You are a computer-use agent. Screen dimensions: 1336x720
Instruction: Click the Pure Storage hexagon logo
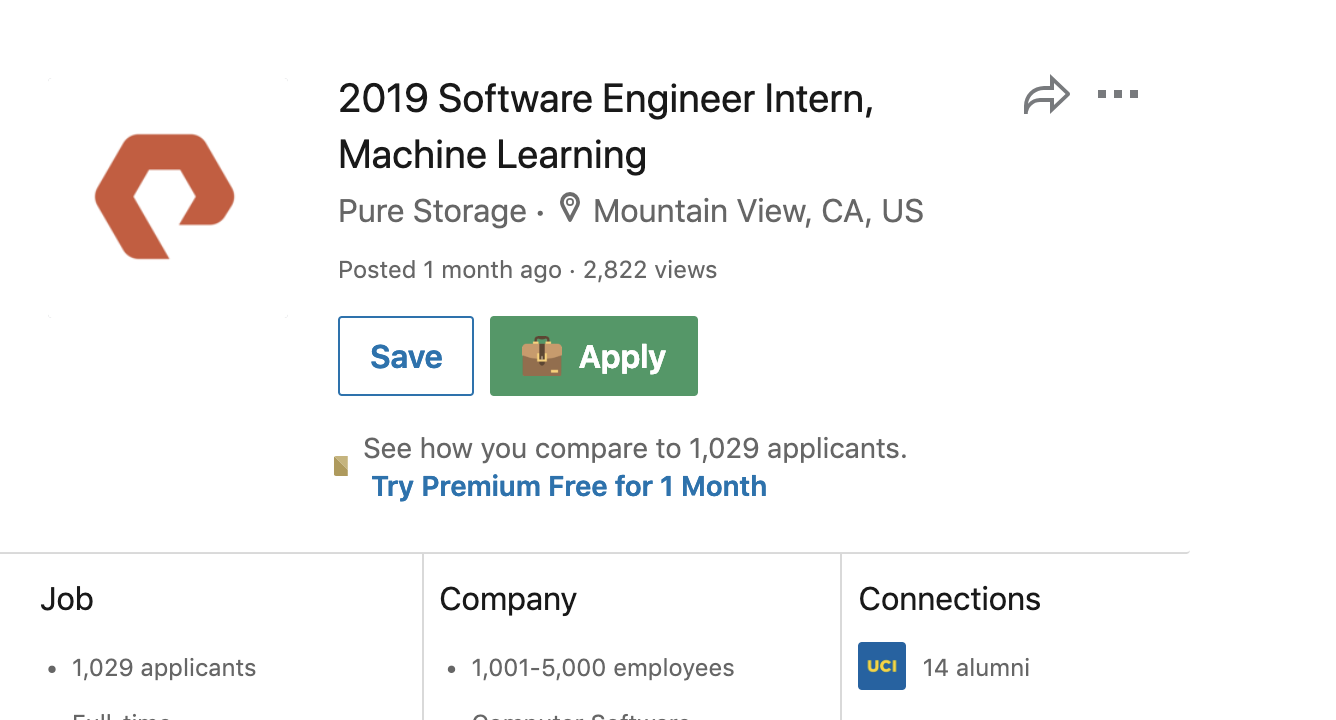(x=165, y=196)
